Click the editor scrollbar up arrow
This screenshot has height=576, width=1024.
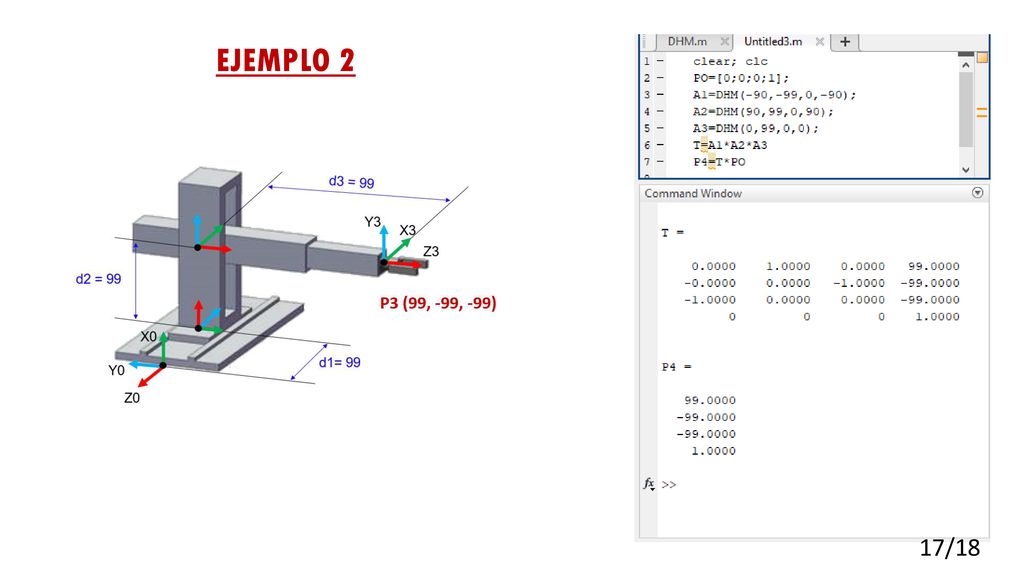[x=966, y=65]
